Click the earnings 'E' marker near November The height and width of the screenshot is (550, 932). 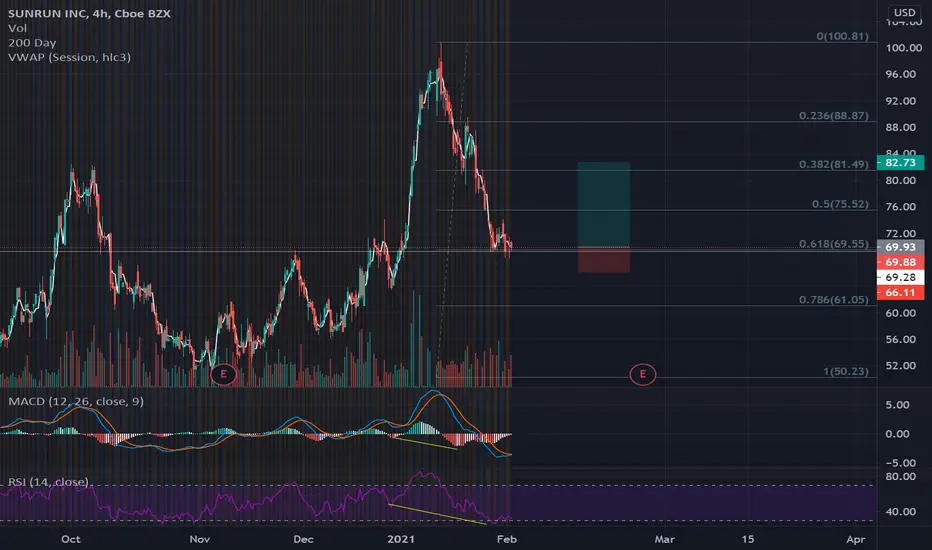223,374
